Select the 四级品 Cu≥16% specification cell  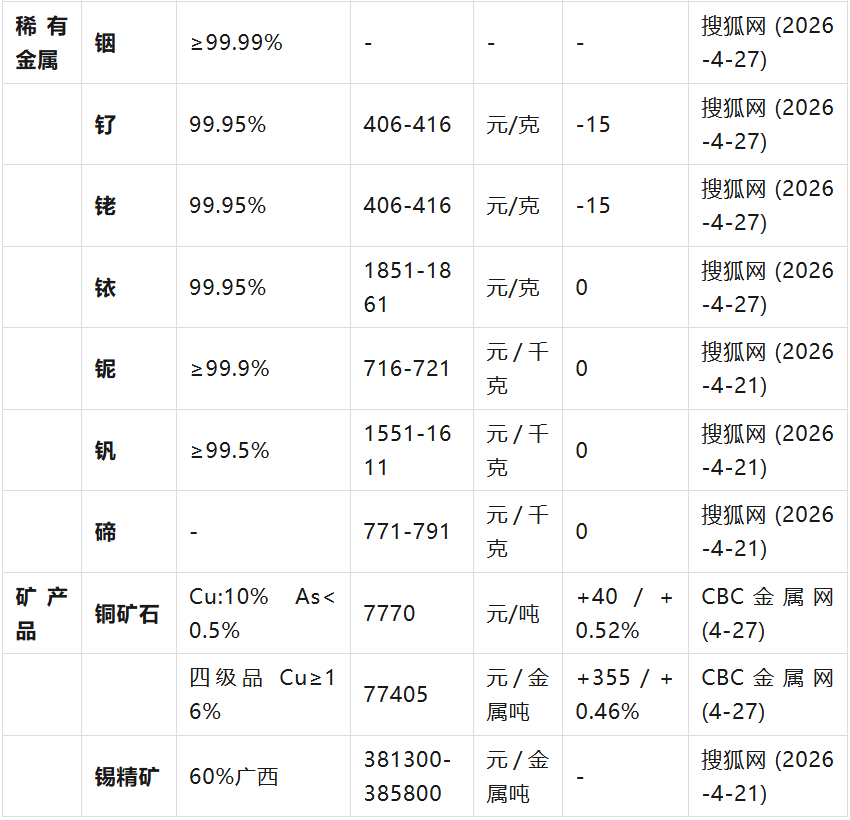tap(263, 695)
